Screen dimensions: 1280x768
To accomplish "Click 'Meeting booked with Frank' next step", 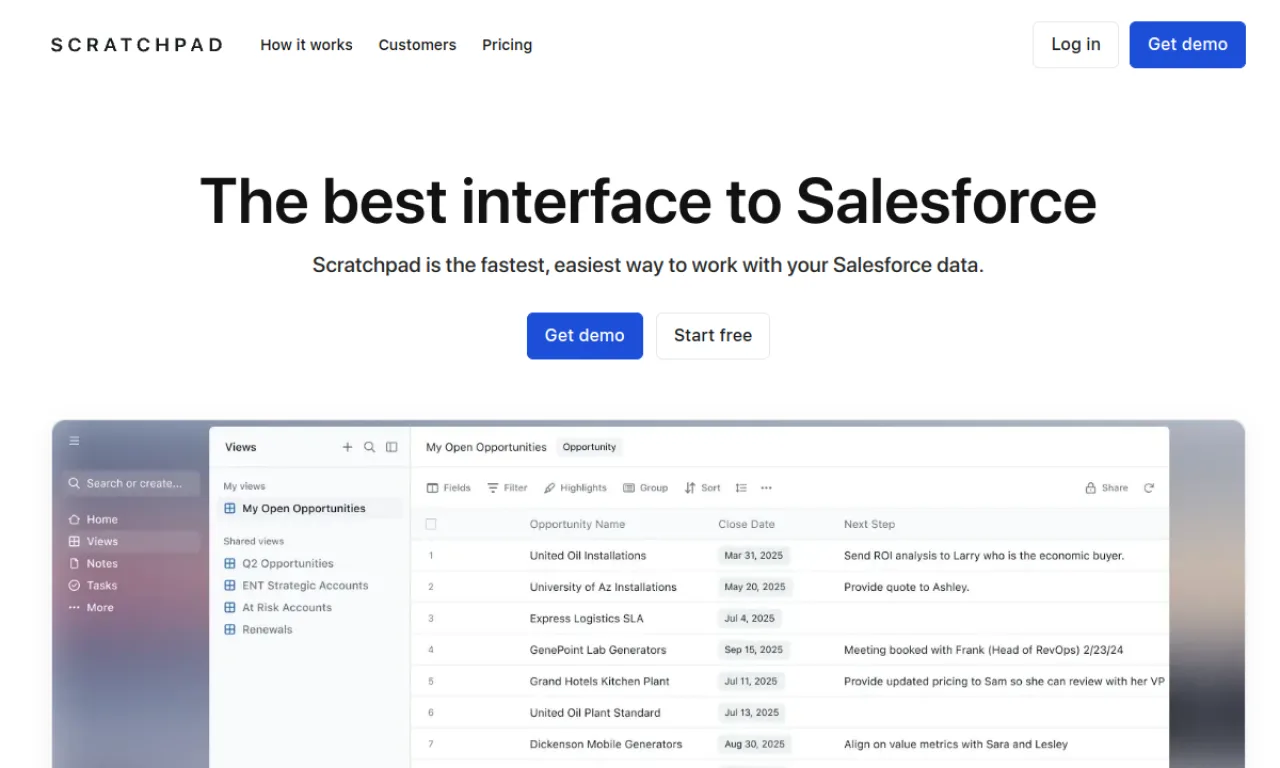I will click(983, 650).
